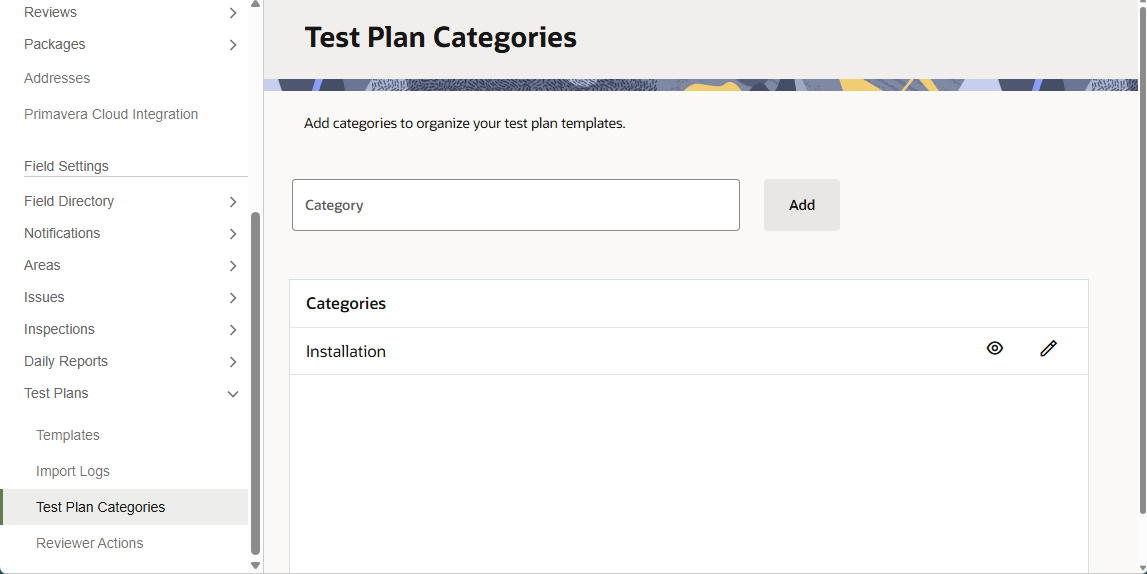Viewport: 1147px width, 574px height.
Task: Select Test Plan Categories menu item
Action: point(101,507)
